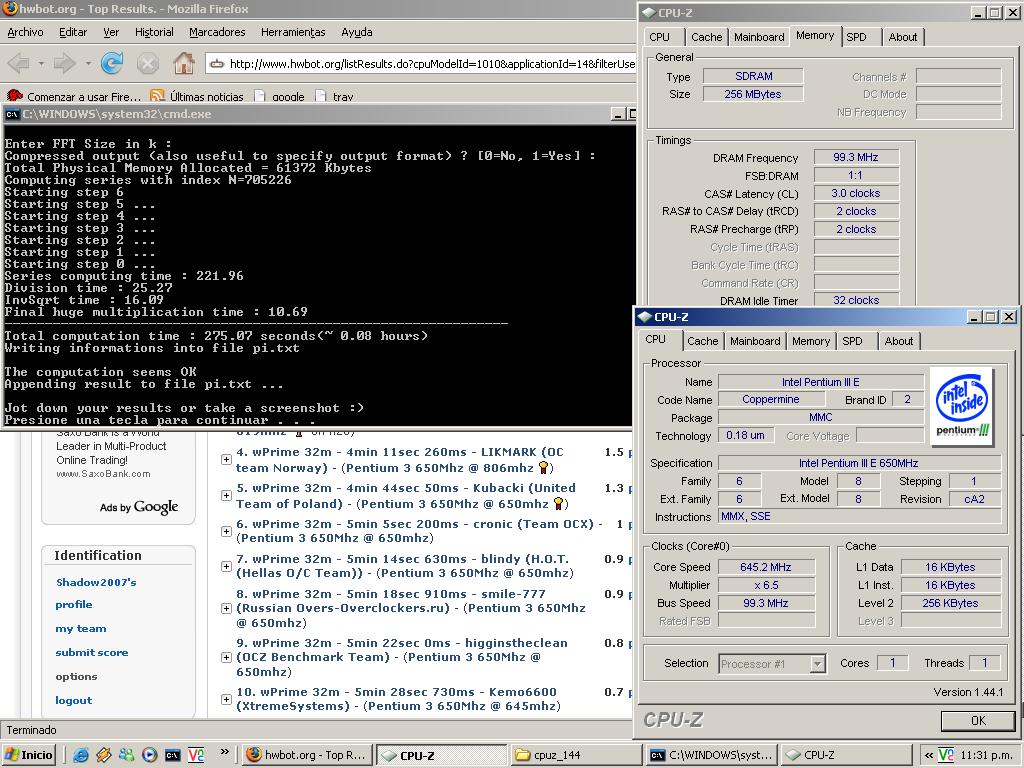Open About tab in rear CPU-Z window

click(x=903, y=37)
